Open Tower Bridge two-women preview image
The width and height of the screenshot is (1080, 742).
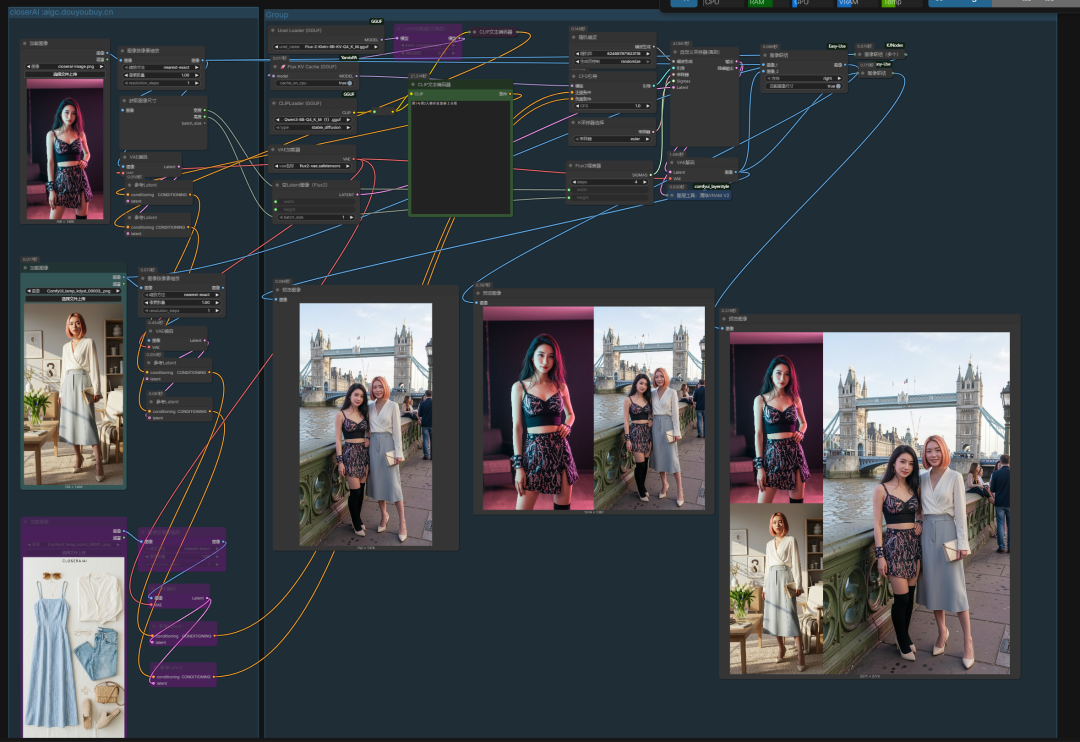366,424
